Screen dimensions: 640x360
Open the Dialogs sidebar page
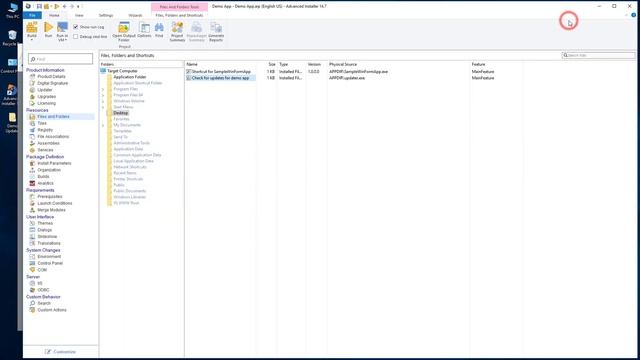(44, 230)
